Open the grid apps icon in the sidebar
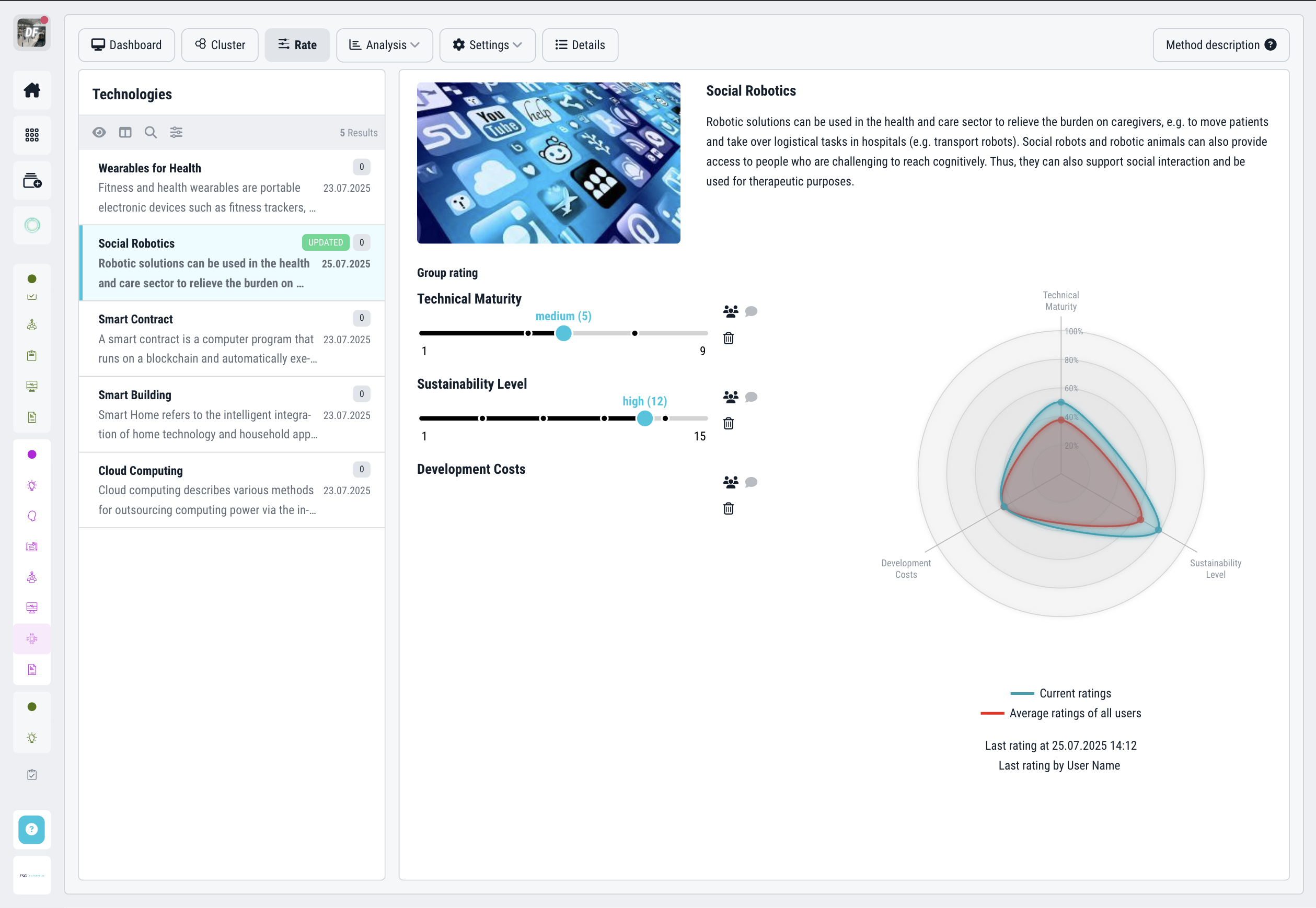 point(32,135)
